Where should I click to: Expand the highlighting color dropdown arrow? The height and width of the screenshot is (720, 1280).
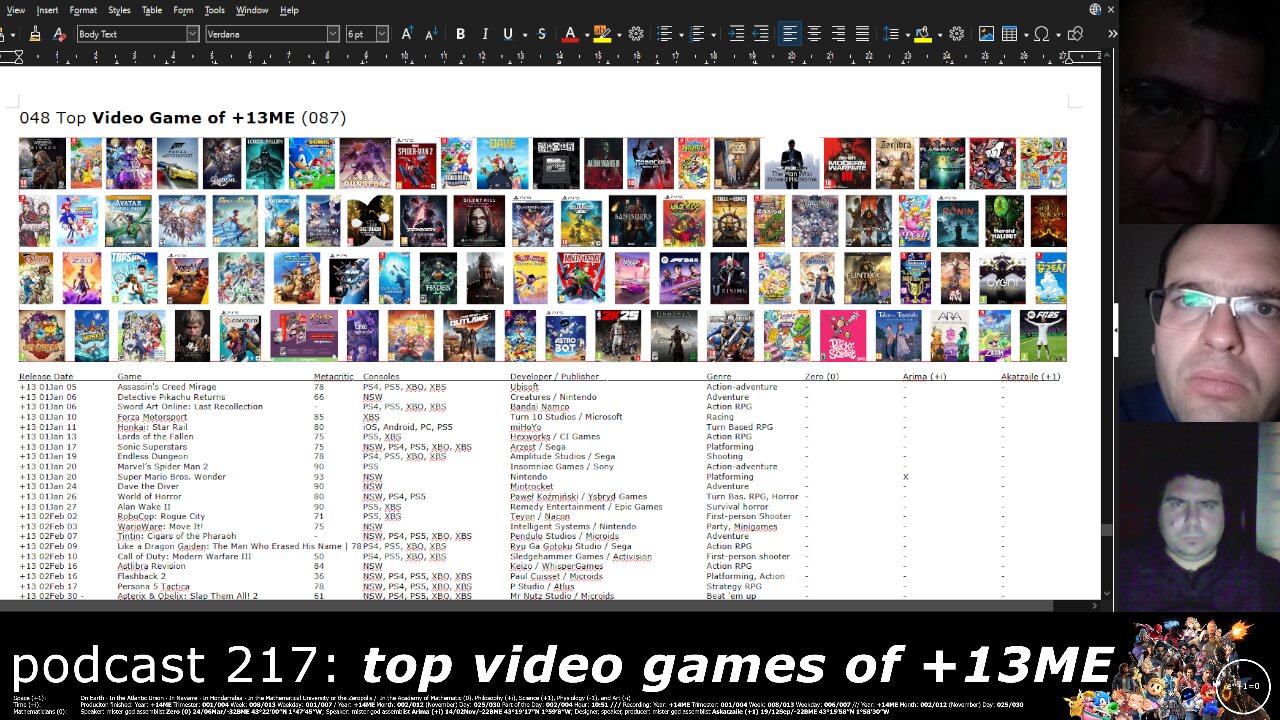tap(617, 34)
